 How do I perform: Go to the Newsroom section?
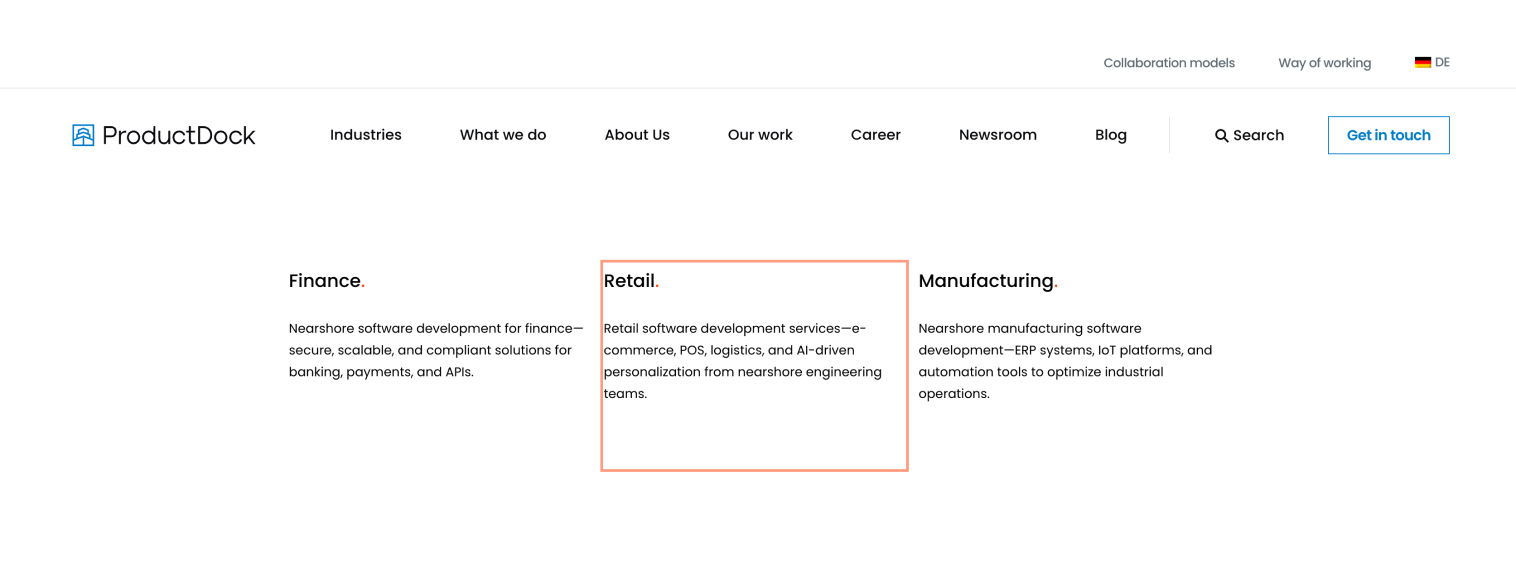click(x=997, y=135)
